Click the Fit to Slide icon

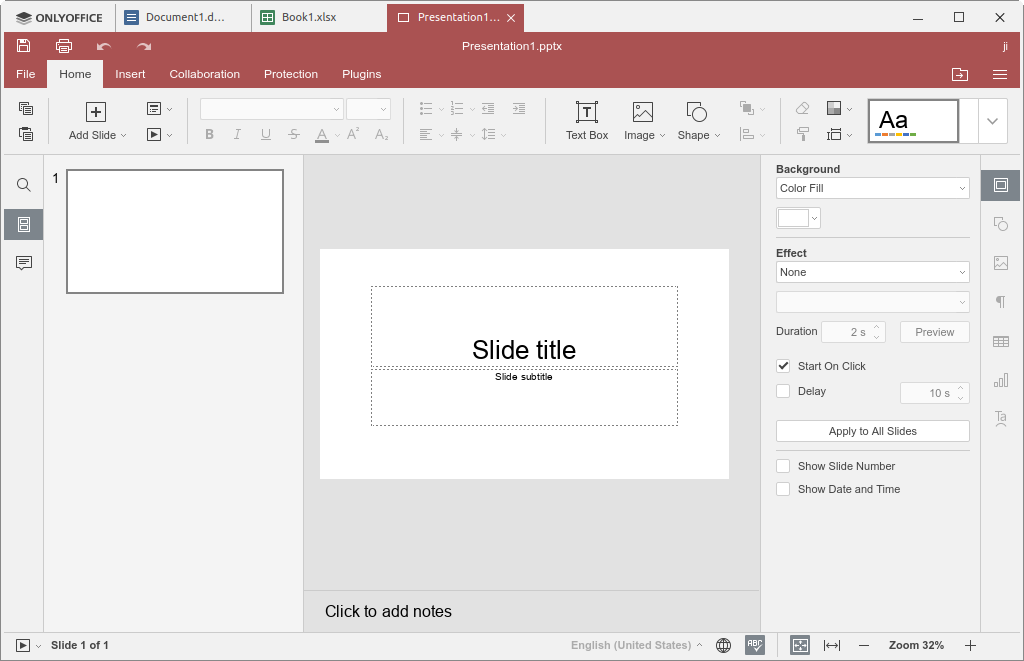[x=800, y=645]
